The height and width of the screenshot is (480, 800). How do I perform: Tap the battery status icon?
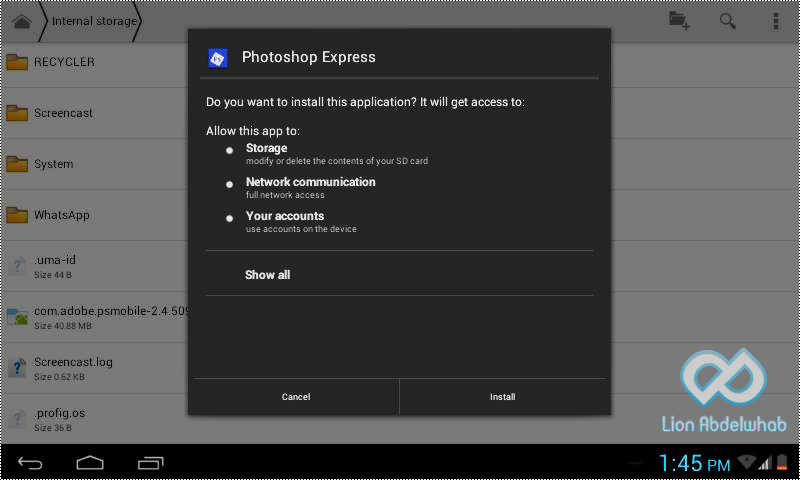click(782, 462)
